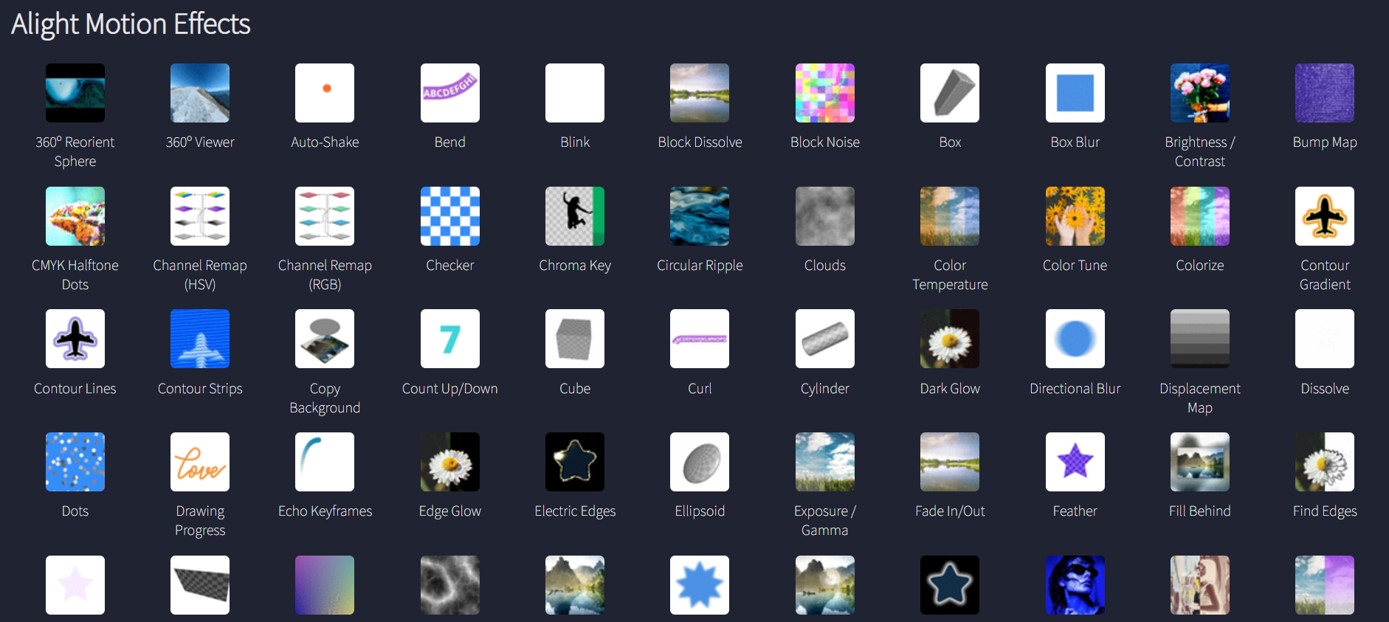Open the Drawing Progress 'love' icon

(x=200, y=462)
